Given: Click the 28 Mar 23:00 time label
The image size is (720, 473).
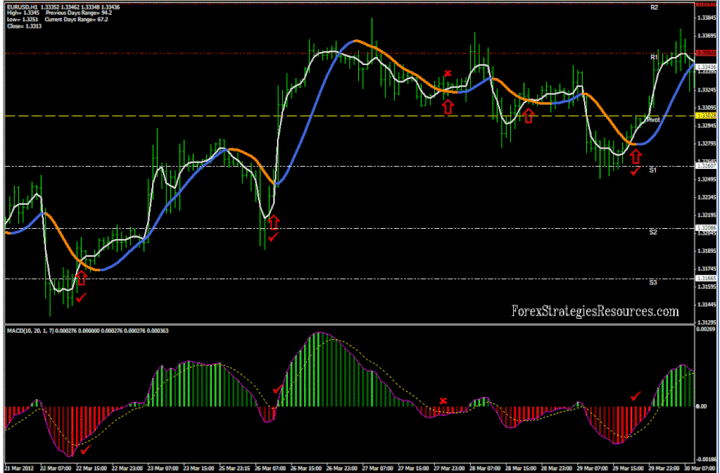Looking at the screenshot, I should coord(557,468).
